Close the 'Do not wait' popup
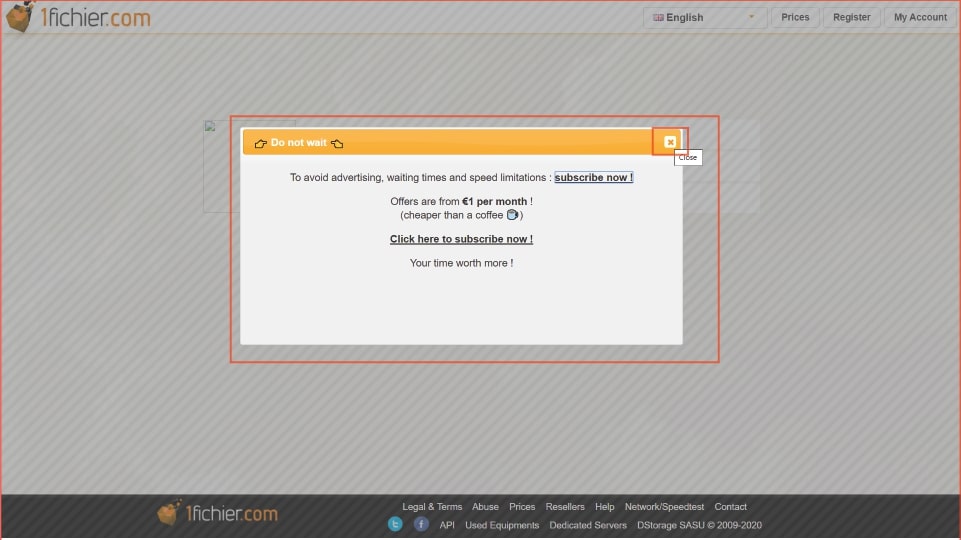 [670, 142]
